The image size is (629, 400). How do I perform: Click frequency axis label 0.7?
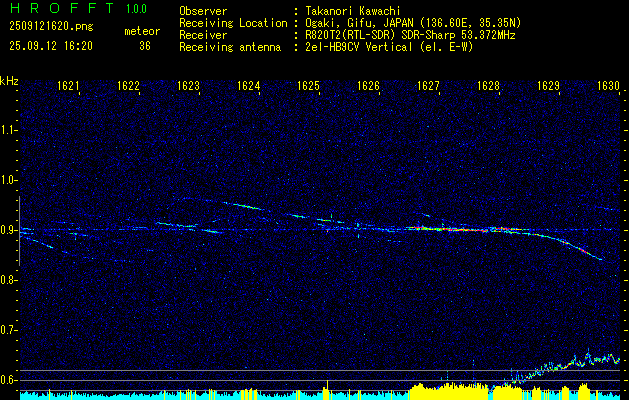pyautogui.click(x=9, y=330)
